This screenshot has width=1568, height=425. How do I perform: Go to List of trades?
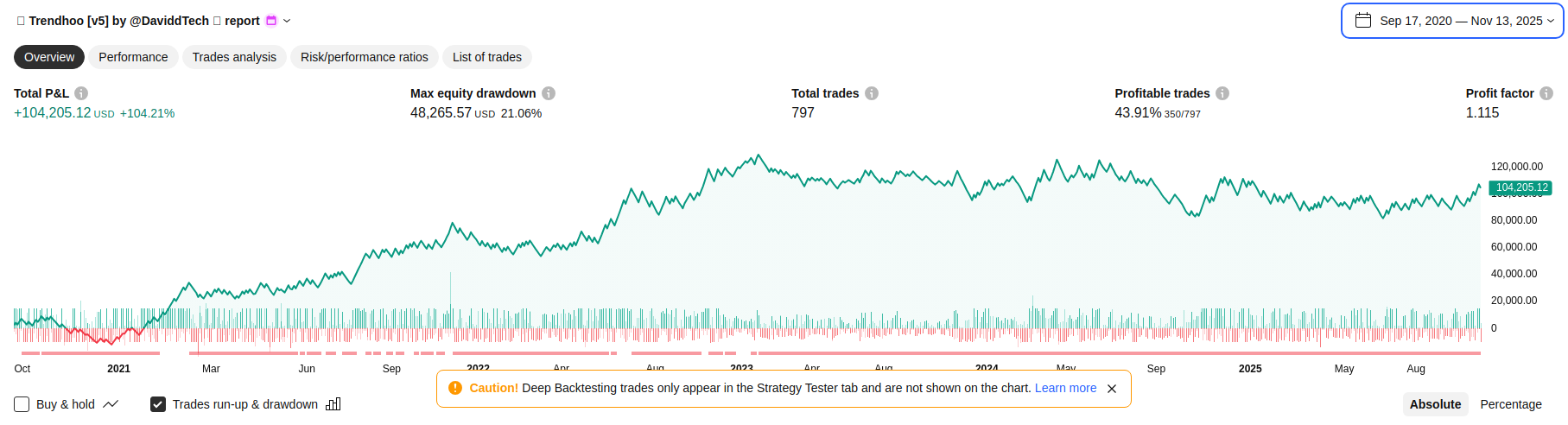coord(486,57)
